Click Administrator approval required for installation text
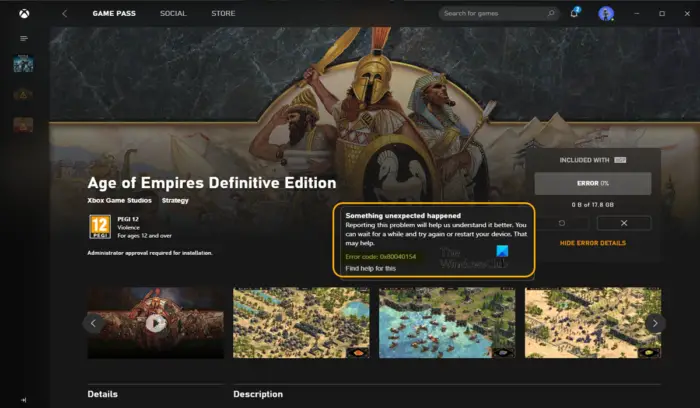Screen dimensions: 700x408 [150, 253]
